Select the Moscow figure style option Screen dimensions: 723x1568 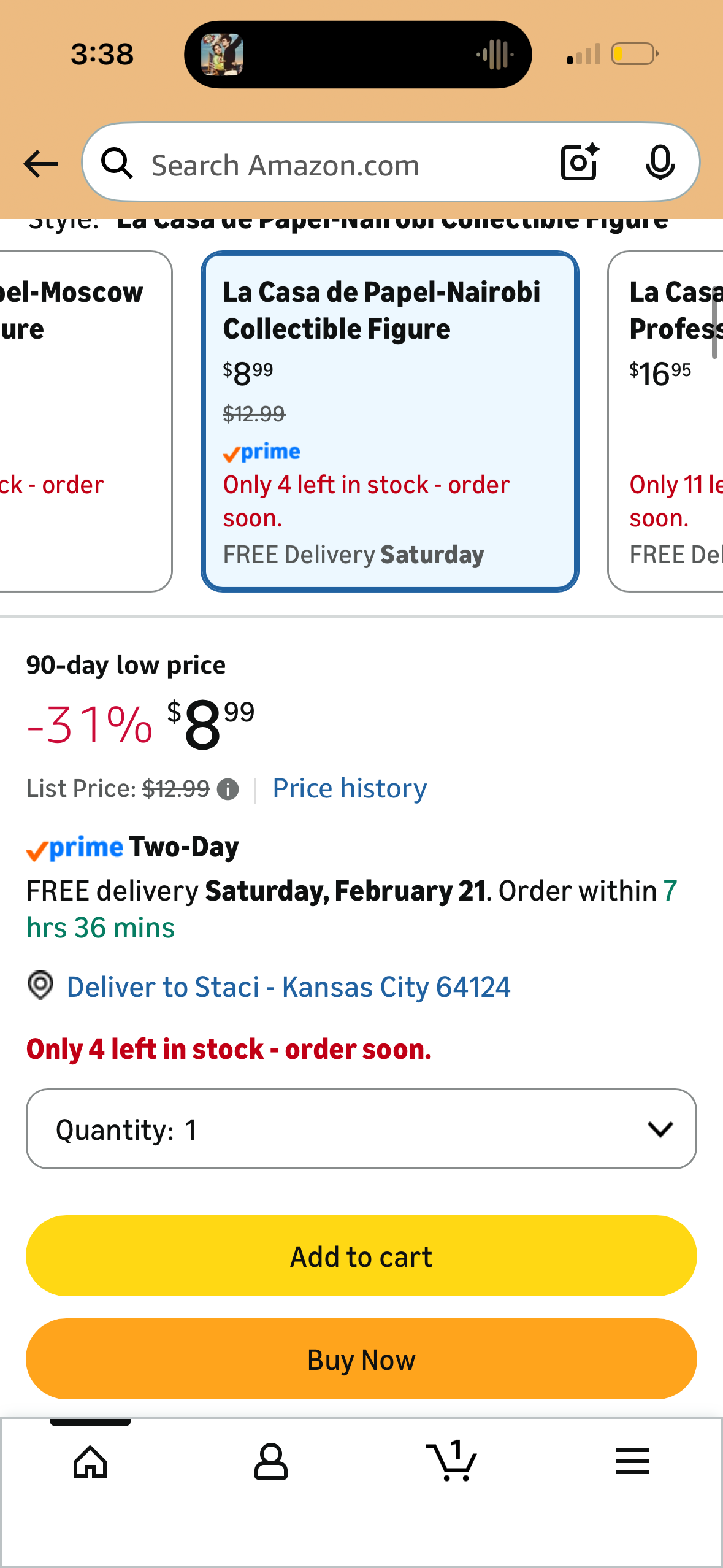click(x=86, y=421)
